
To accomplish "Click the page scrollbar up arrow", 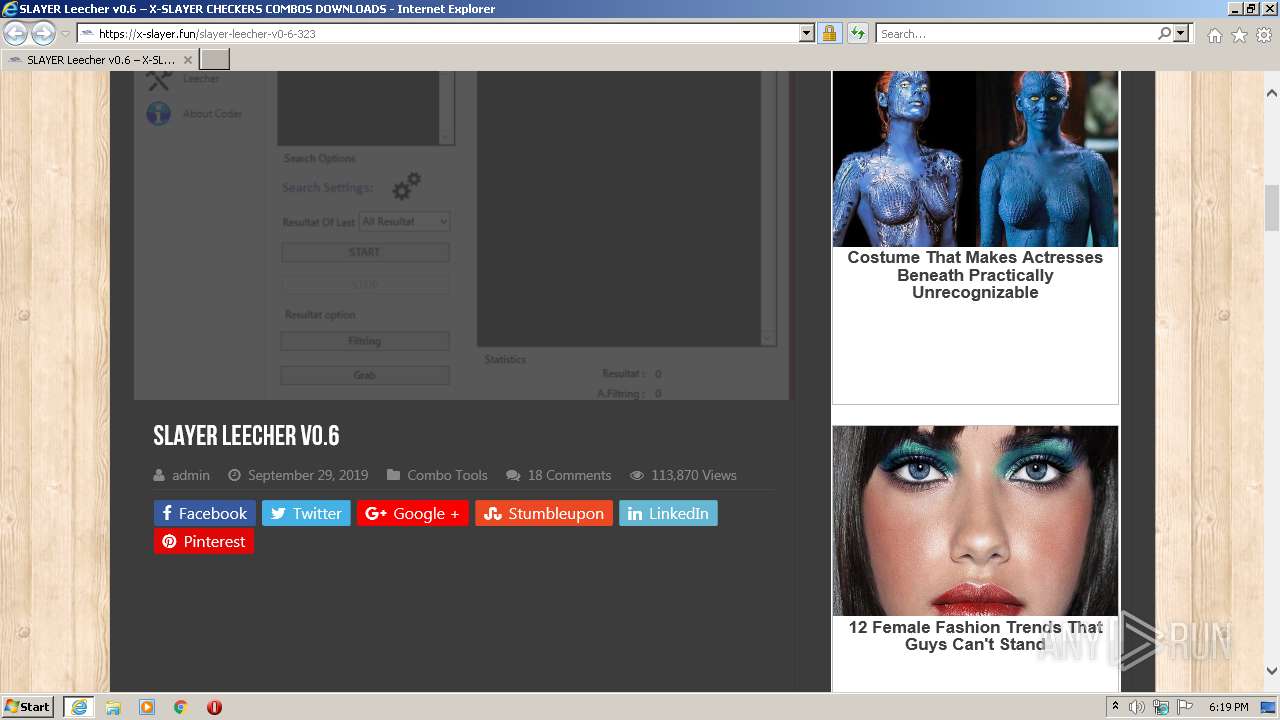I will (x=1272, y=93).
